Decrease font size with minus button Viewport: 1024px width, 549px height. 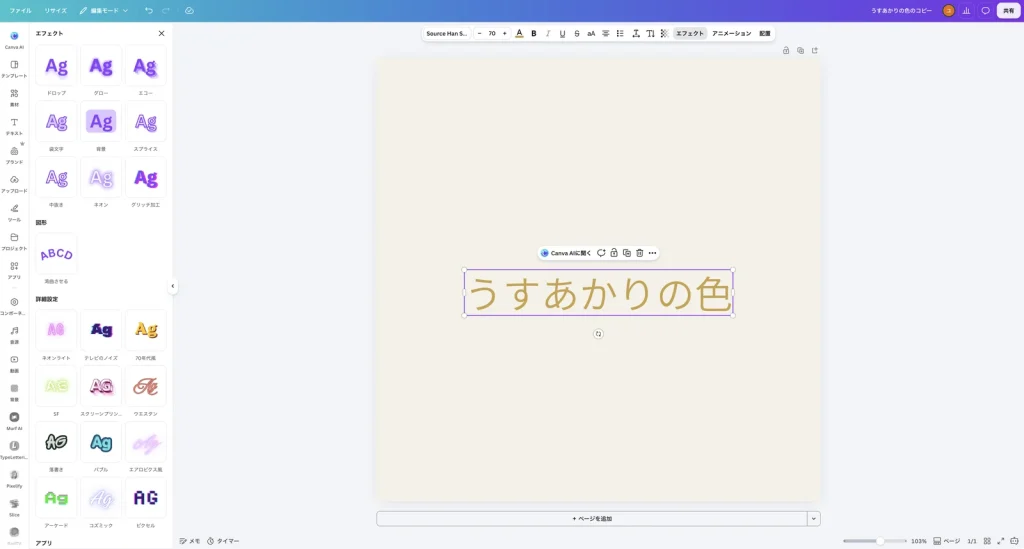tap(479, 33)
